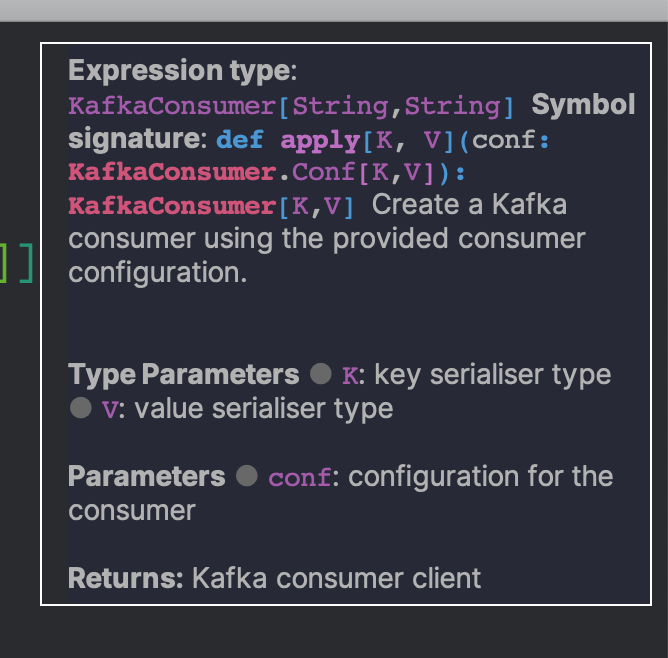Image resolution: width=668 pixels, height=658 pixels.
Task: Click the gray window title bar
Action: (334, 11)
